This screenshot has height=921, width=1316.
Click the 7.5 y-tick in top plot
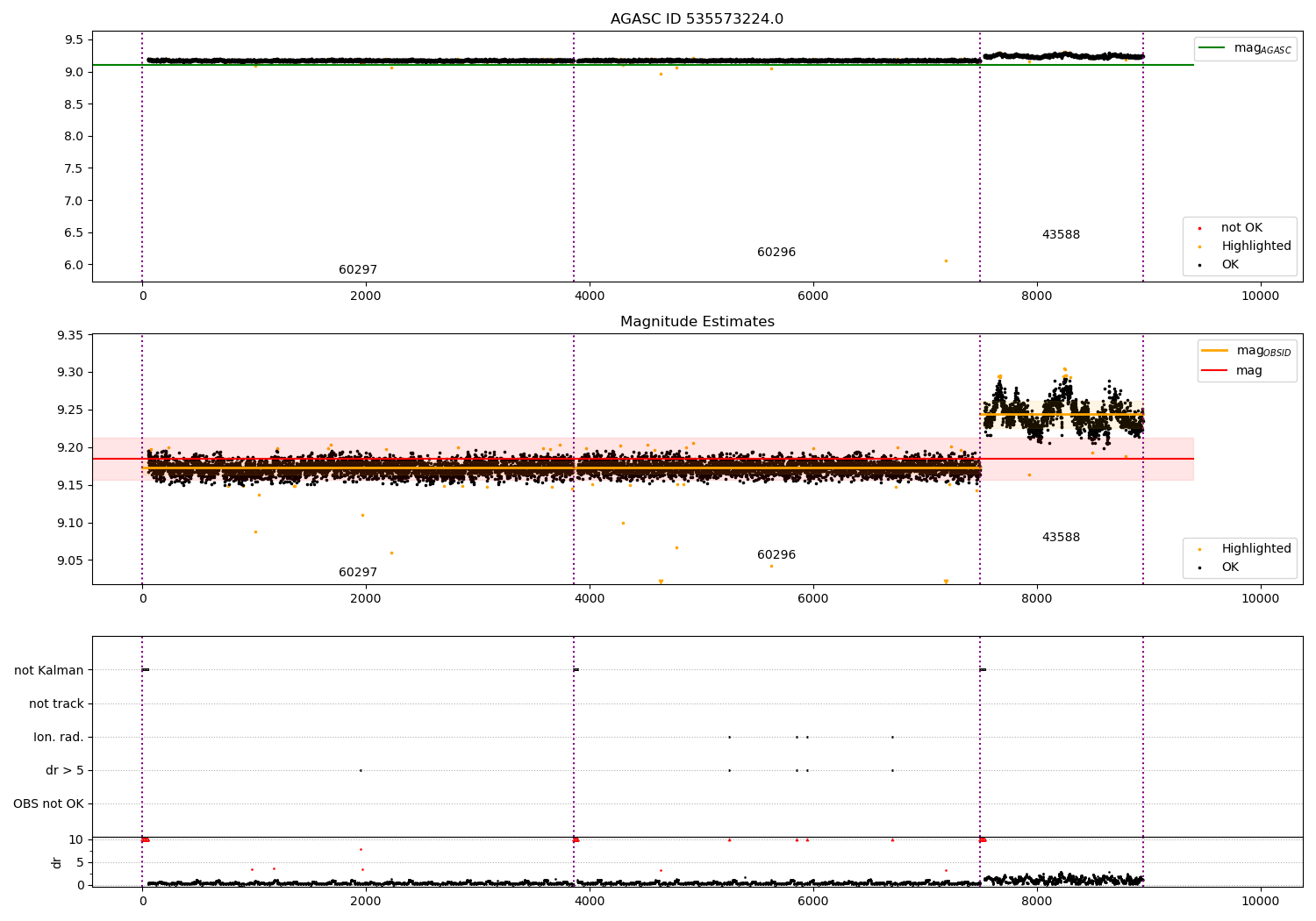coord(74,168)
